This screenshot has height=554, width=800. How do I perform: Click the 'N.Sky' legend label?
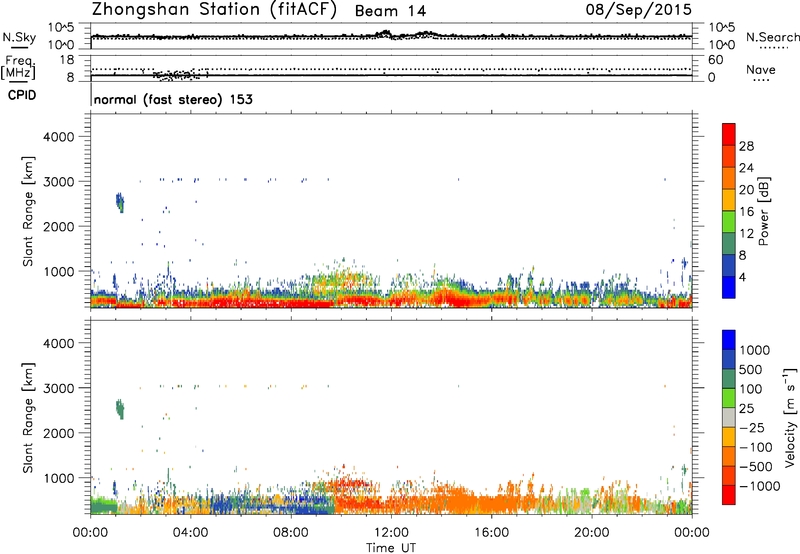tap(19, 37)
